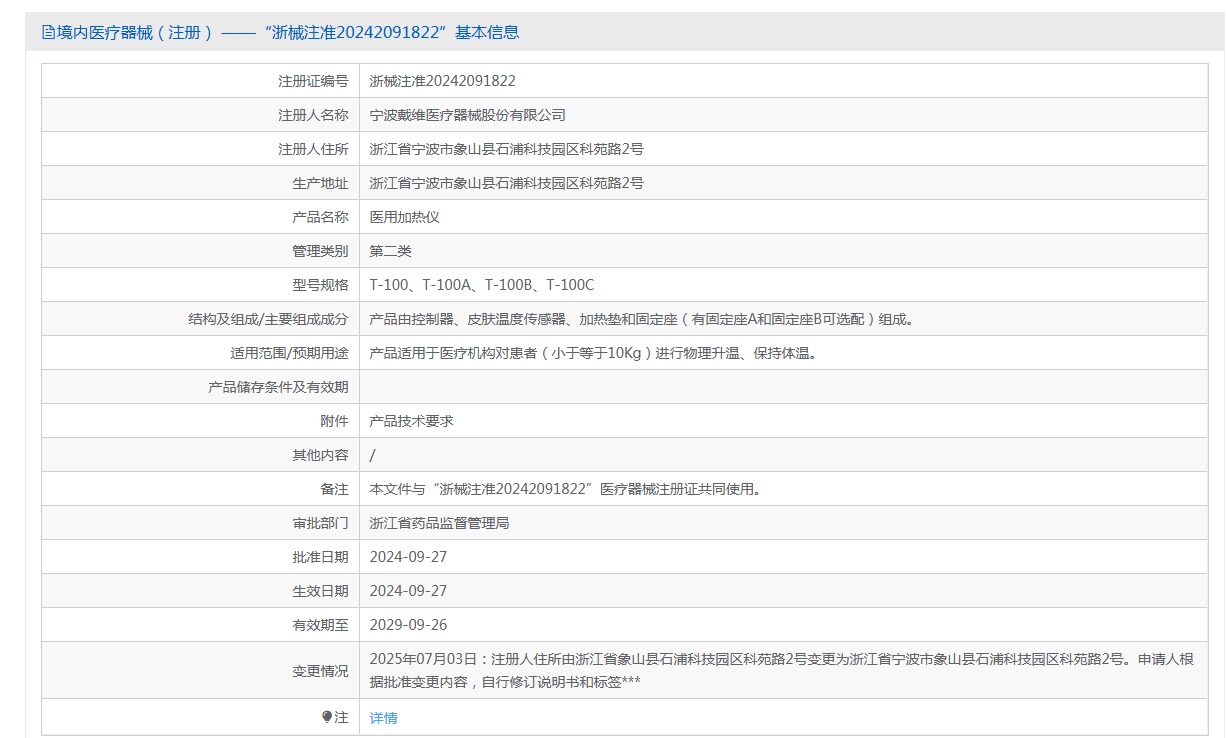Click the document icon before the page title
Viewport: 1227px width, 738px height.
[48, 32]
